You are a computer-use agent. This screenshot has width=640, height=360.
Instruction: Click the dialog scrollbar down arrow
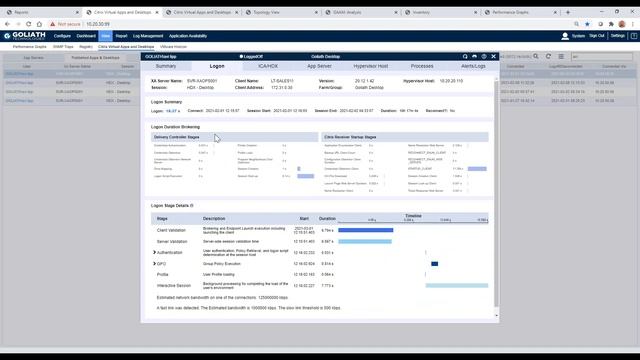tap(496, 316)
